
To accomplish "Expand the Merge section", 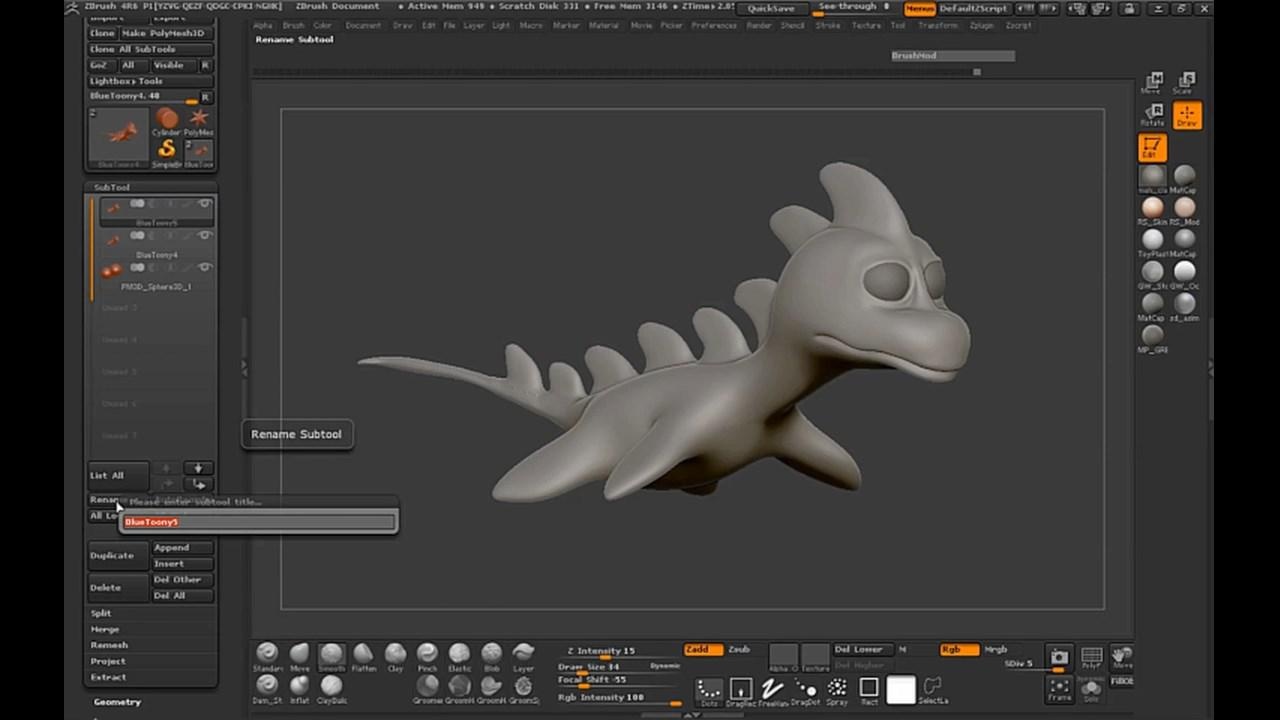I will [105, 629].
